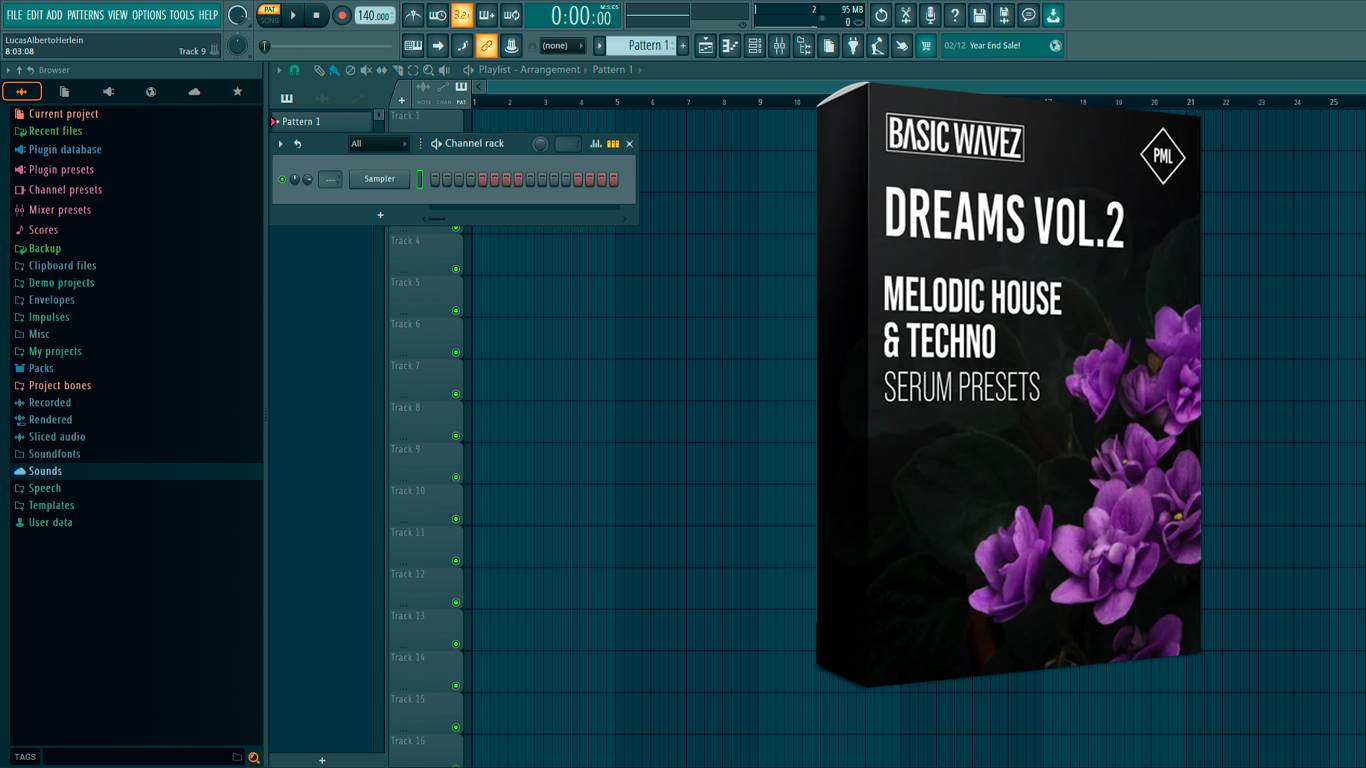The width and height of the screenshot is (1366, 768).
Task: Click the TAGS search input field
Action: coord(143,757)
